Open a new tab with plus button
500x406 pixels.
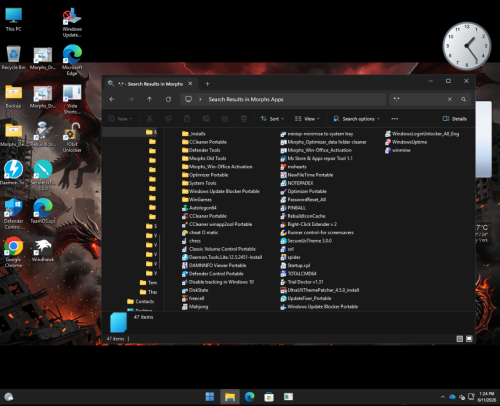207,84
